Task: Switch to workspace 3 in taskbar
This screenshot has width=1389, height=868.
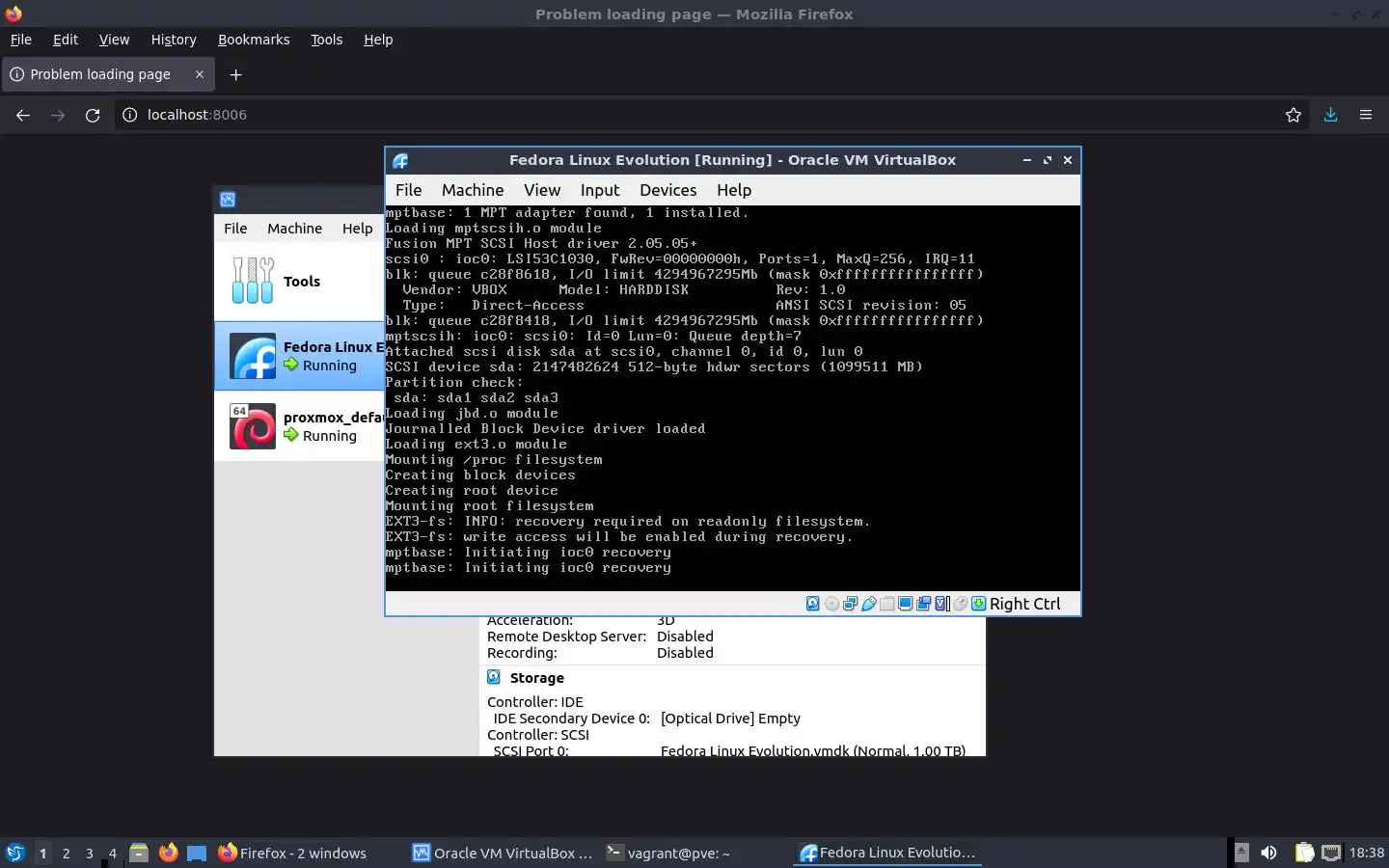Action: 89,853
